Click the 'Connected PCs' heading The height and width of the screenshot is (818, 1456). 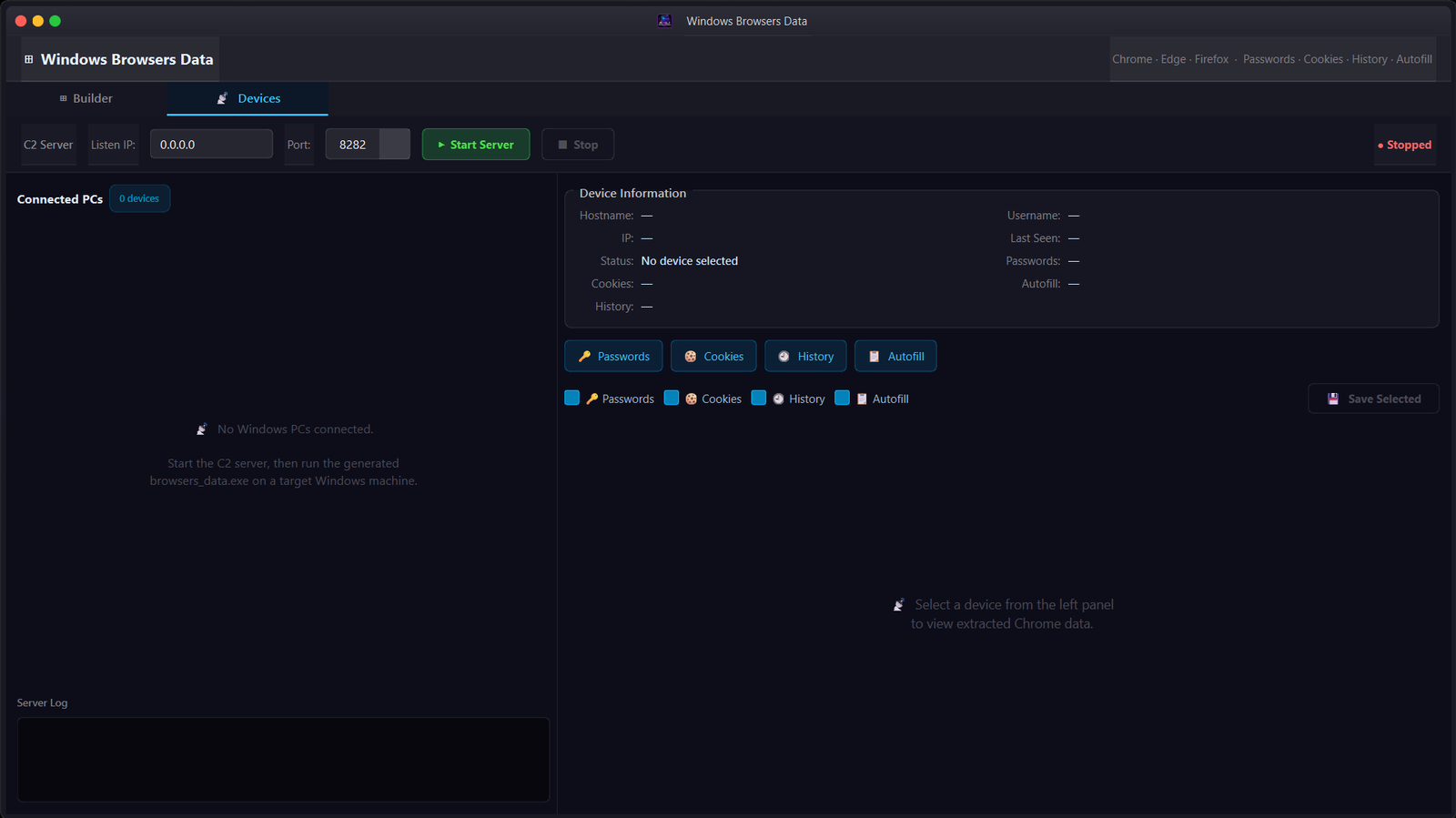(x=60, y=199)
